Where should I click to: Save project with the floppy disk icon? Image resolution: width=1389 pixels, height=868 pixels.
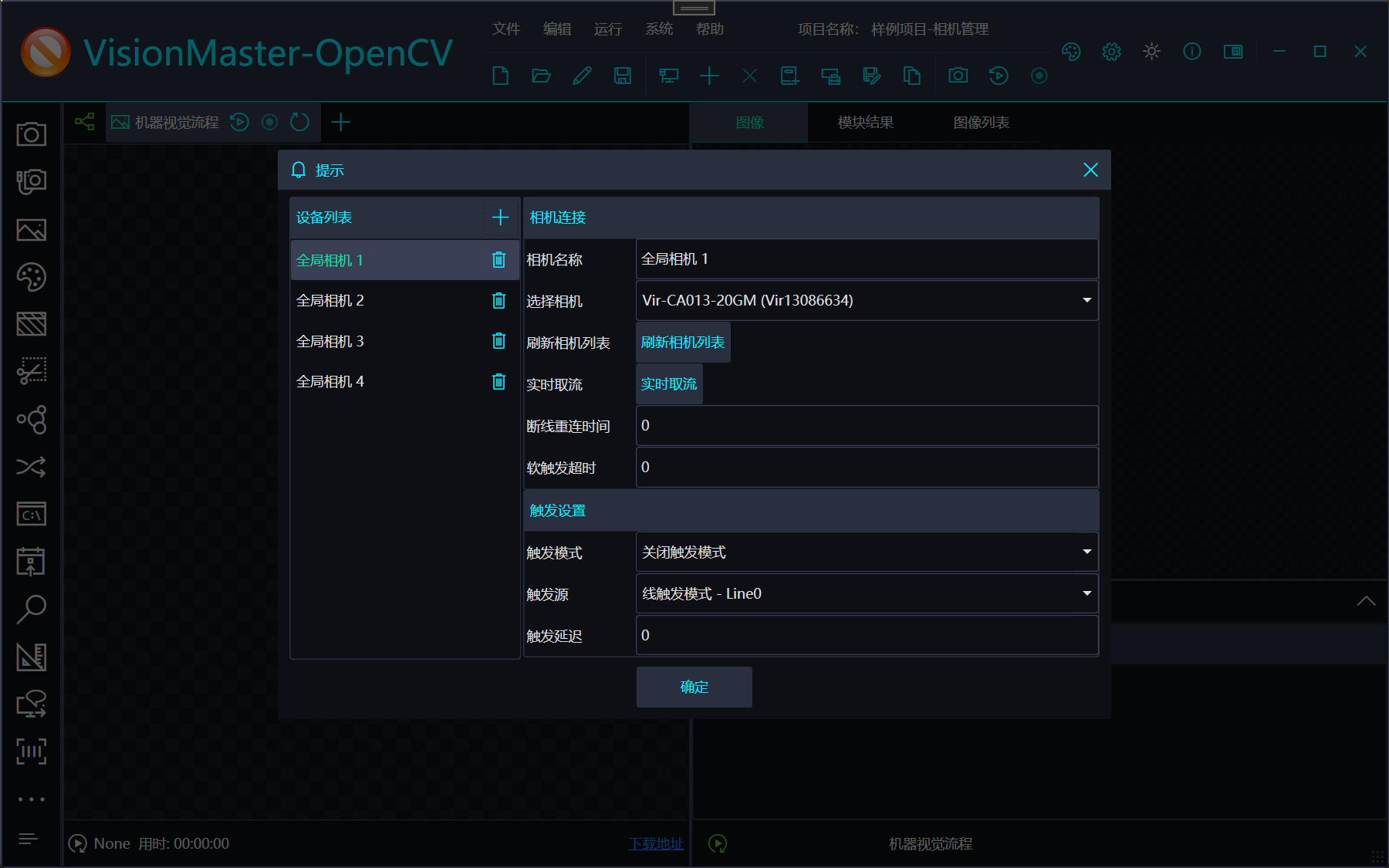pyautogui.click(x=622, y=76)
